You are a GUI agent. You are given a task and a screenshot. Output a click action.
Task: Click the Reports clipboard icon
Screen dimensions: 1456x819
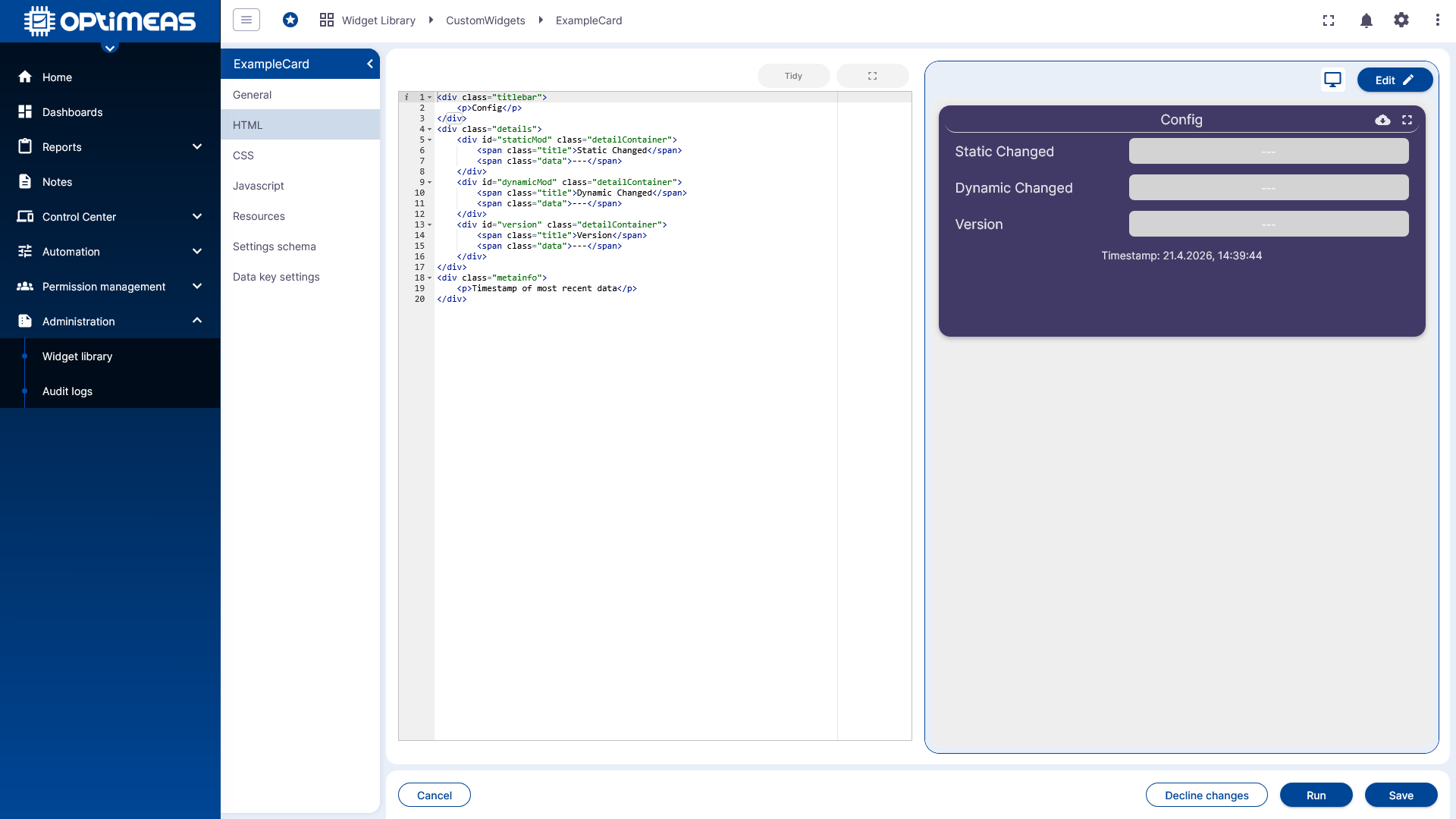point(25,146)
